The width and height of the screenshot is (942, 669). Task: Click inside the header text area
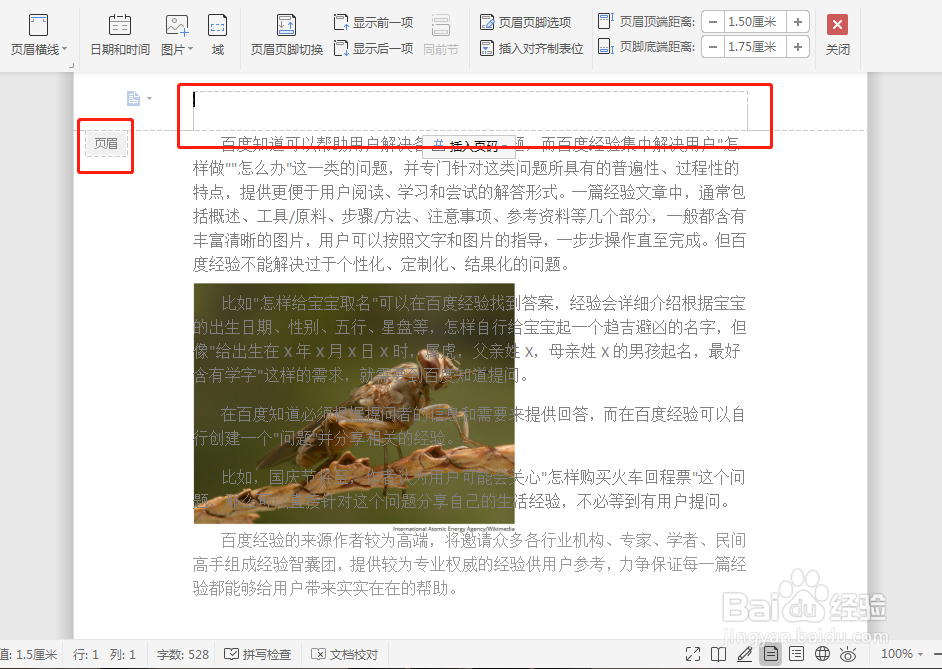tap(470, 110)
